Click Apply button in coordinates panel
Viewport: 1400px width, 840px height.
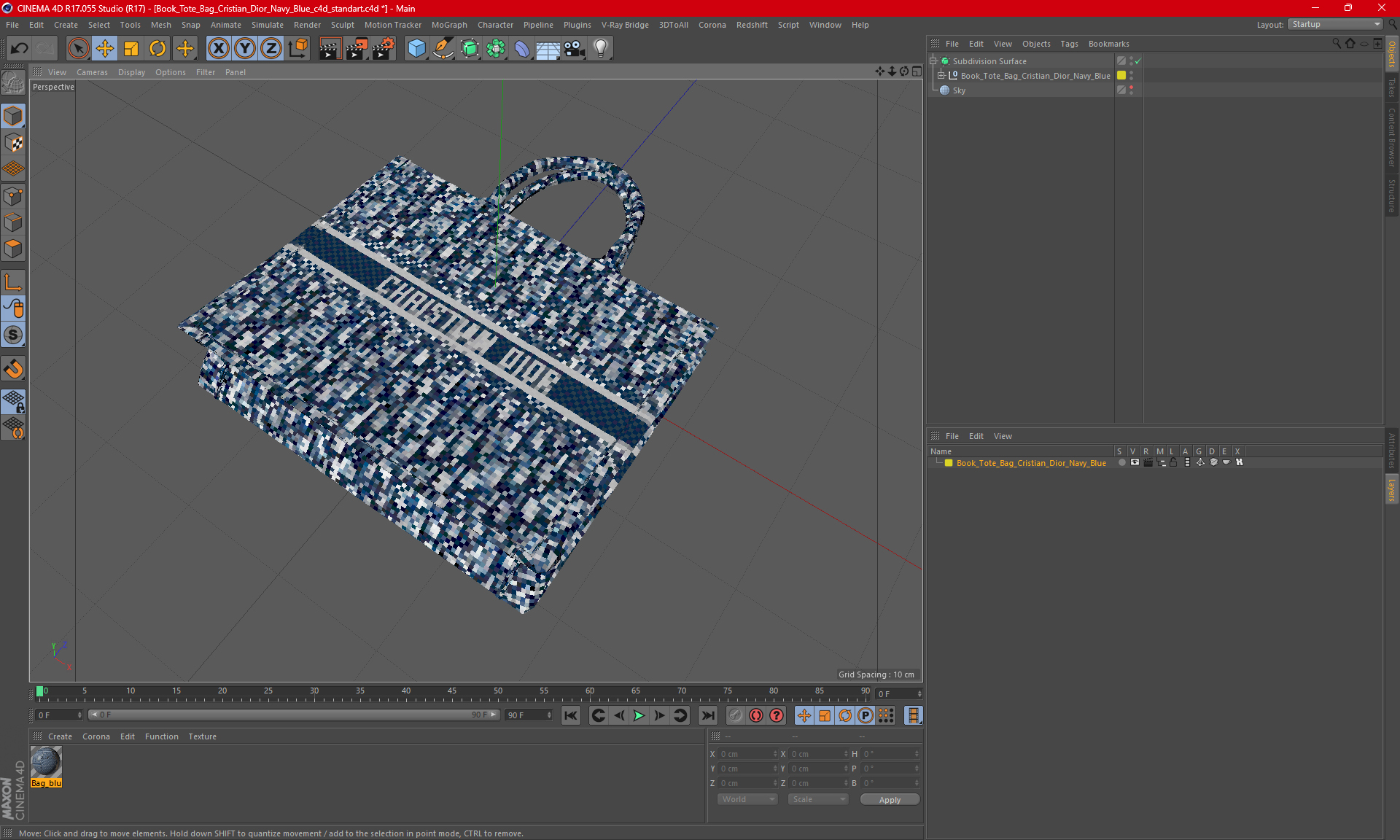pos(890,800)
